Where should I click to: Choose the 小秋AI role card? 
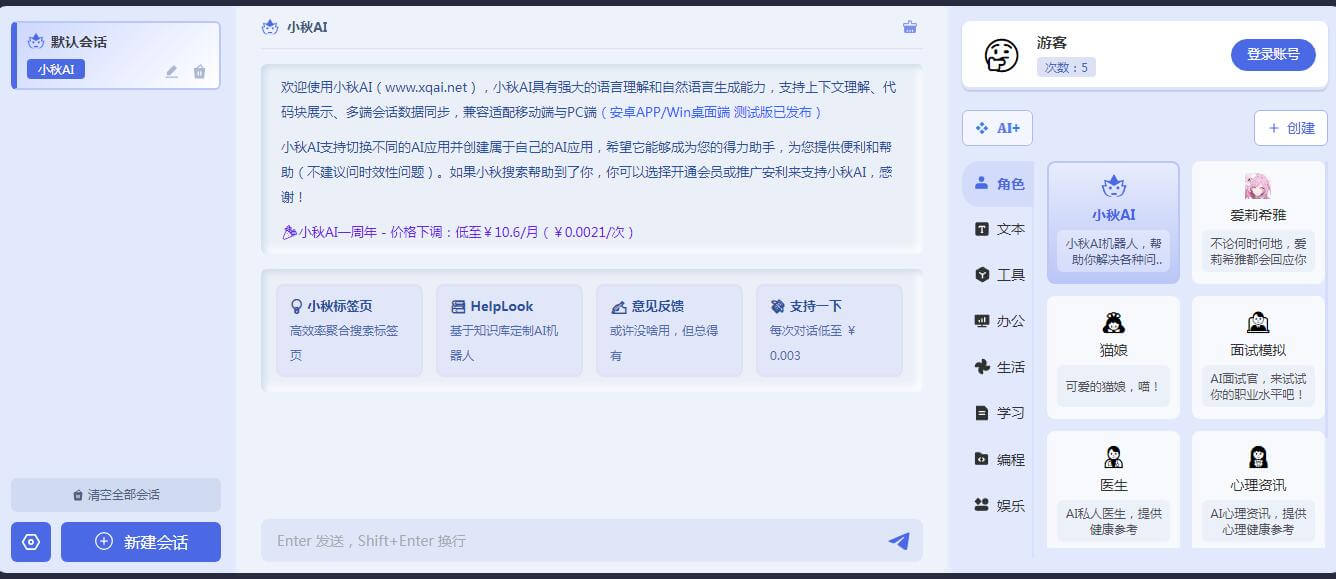1113,223
